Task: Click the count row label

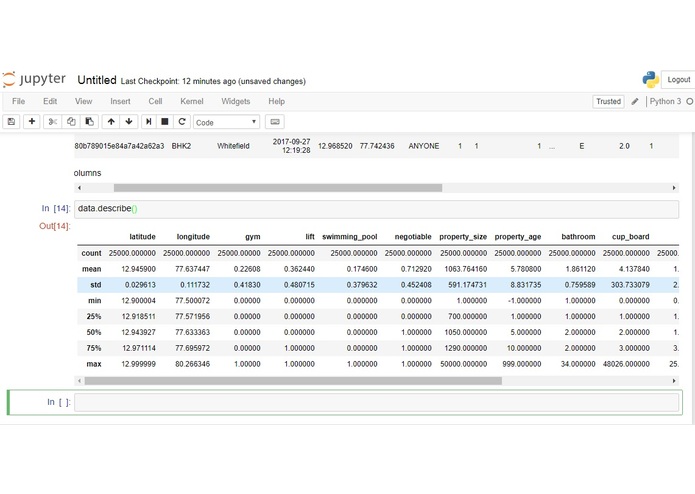Action: (x=91, y=253)
